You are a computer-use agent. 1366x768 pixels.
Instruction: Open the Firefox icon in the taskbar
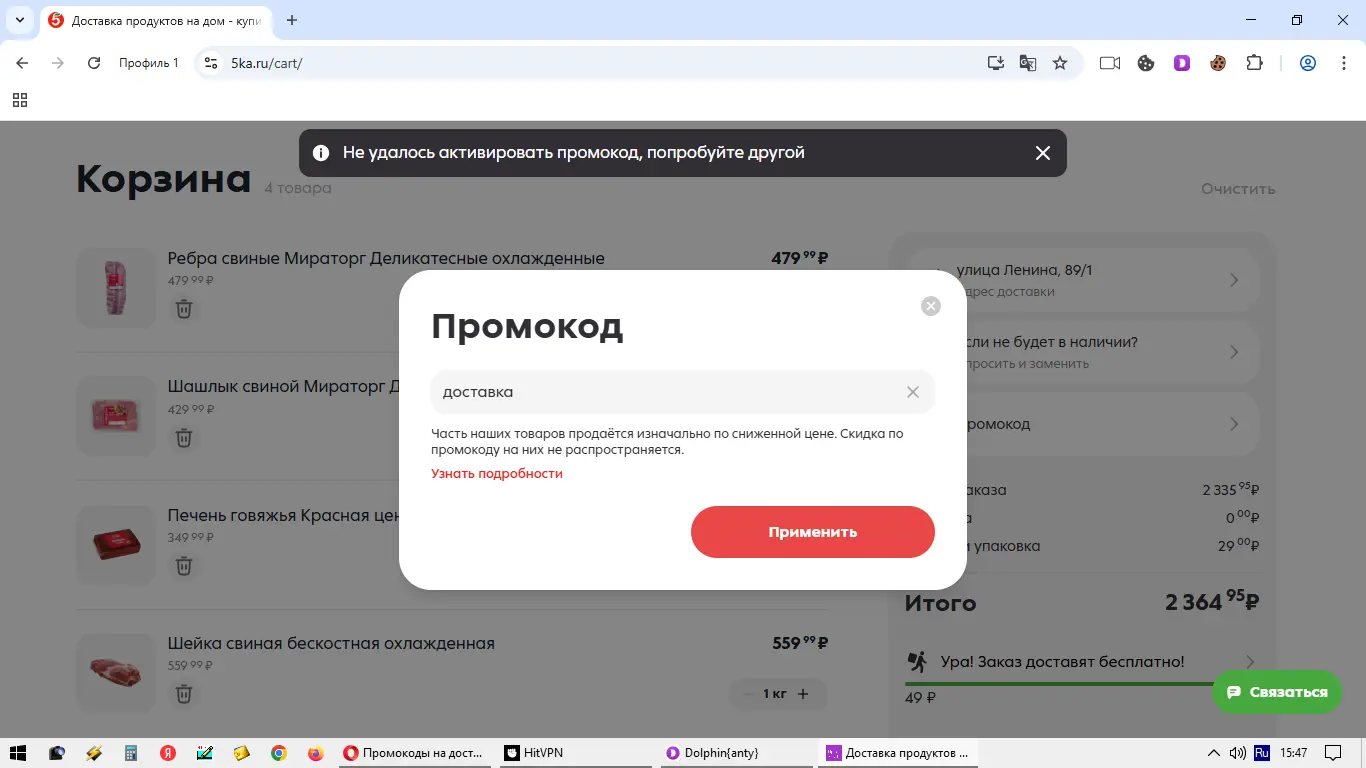pyautogui.click(x=316, y=753)
